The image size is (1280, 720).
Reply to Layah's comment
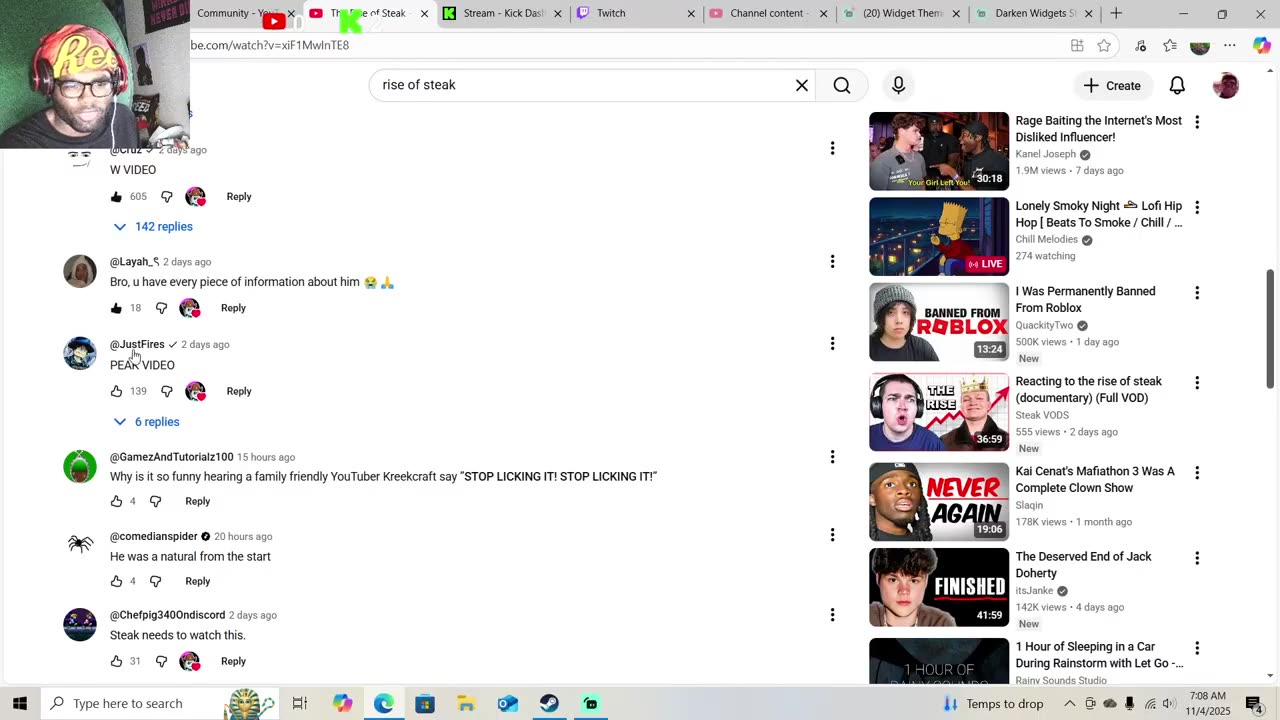(233, 308)
